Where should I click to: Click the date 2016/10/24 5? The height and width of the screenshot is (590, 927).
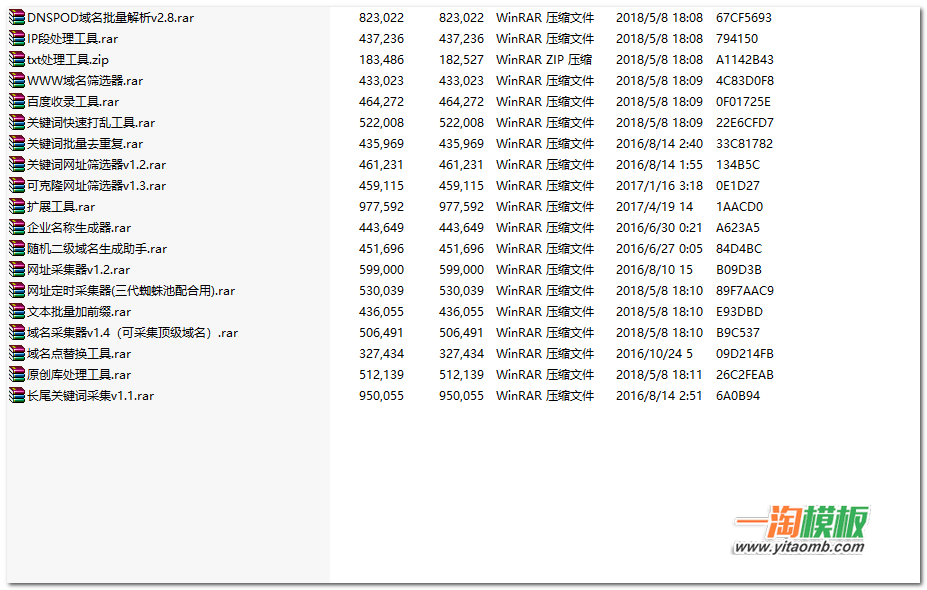654,354
